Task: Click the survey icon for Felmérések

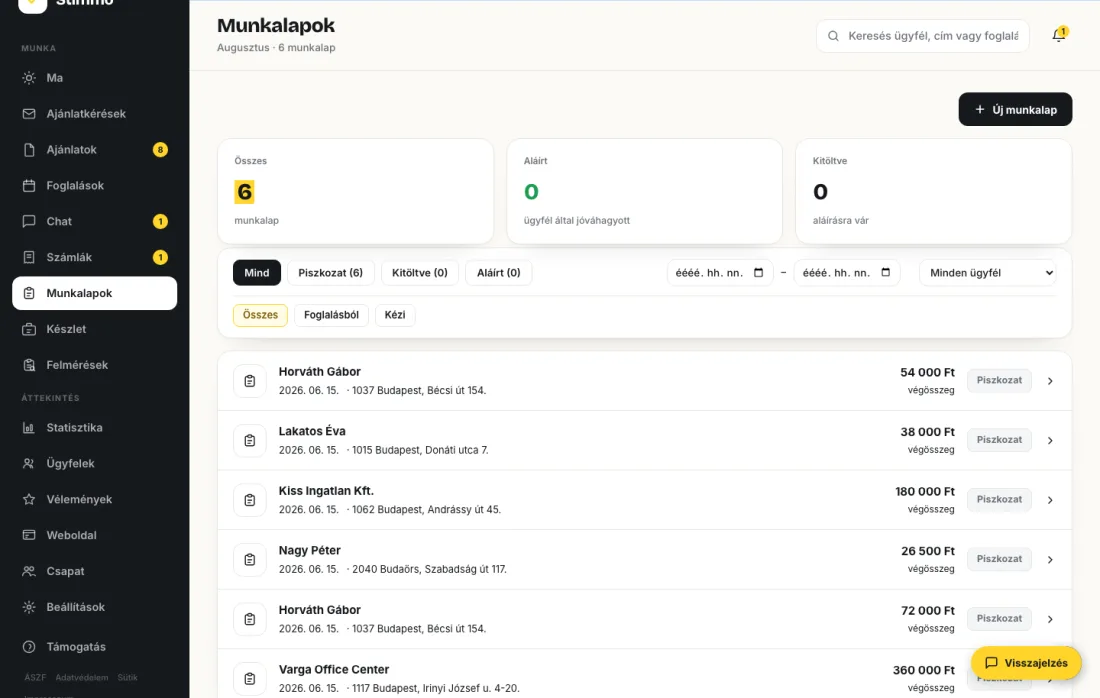Action: pos(29,365)
